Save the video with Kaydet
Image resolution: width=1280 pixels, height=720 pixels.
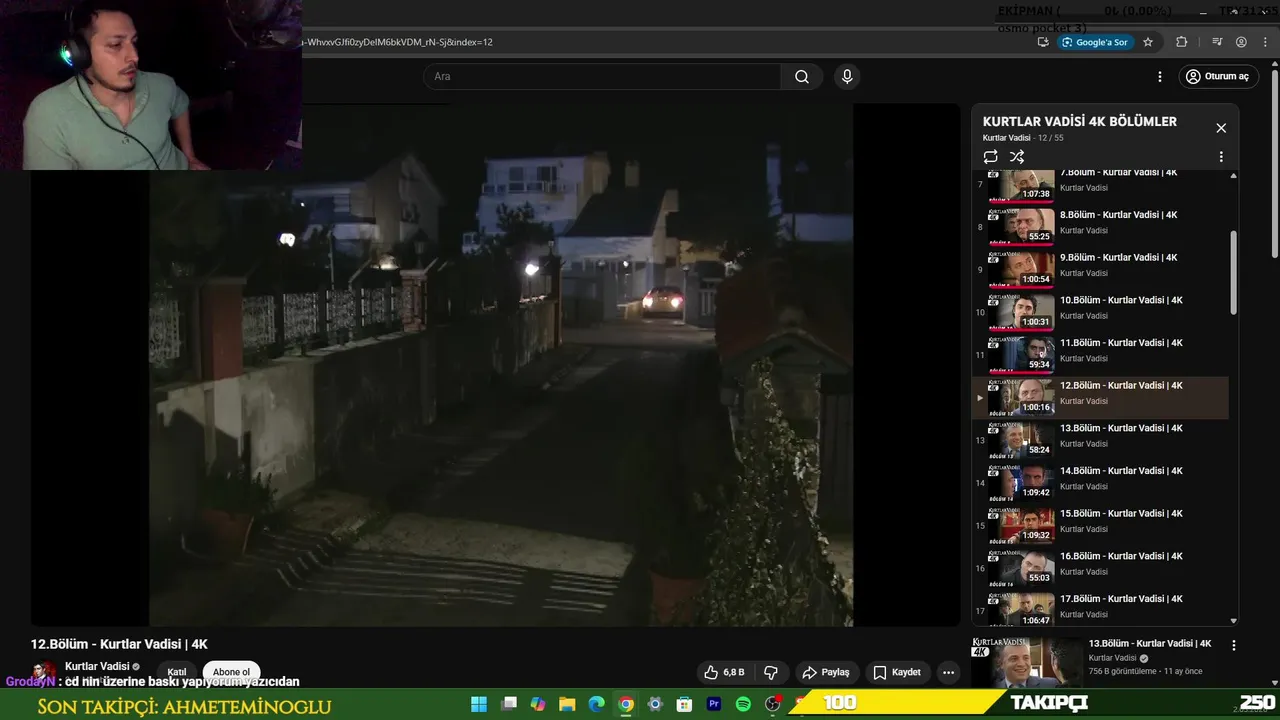point(897,672)
